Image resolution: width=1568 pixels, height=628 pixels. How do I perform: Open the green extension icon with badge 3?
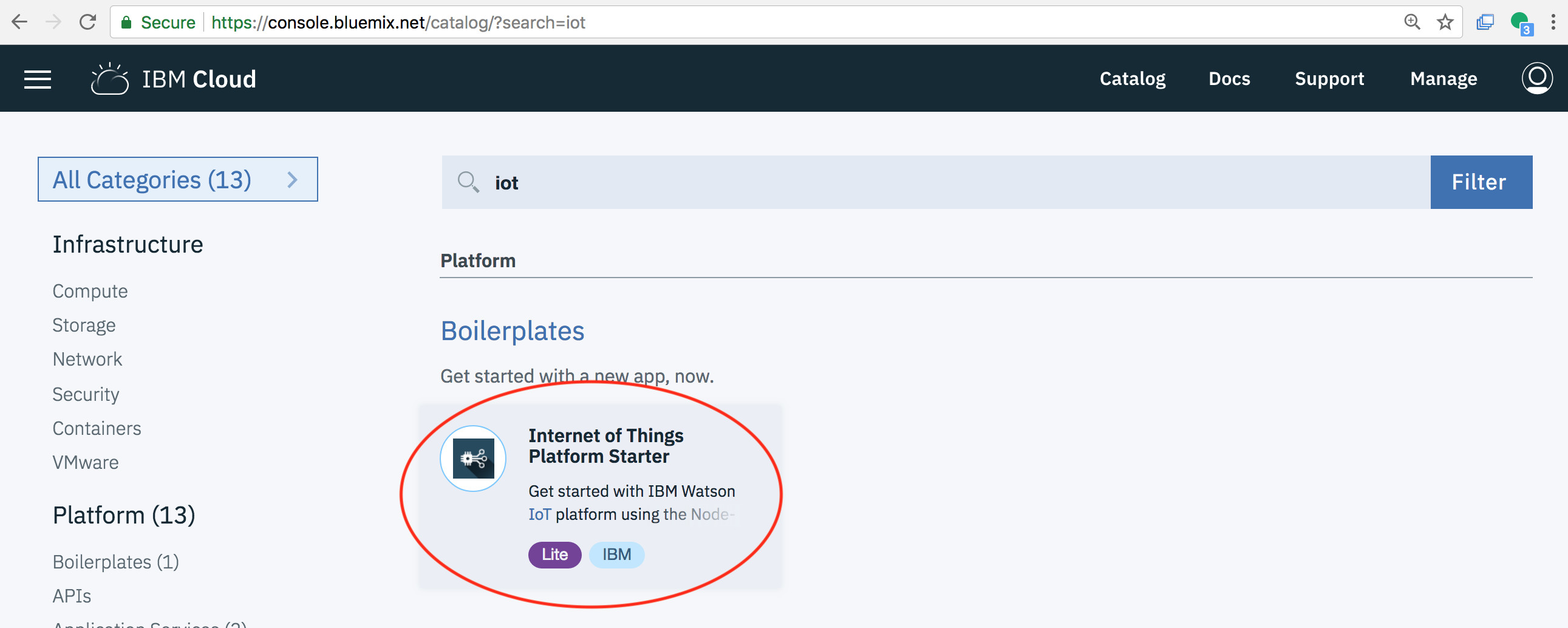pos(1521,23)
